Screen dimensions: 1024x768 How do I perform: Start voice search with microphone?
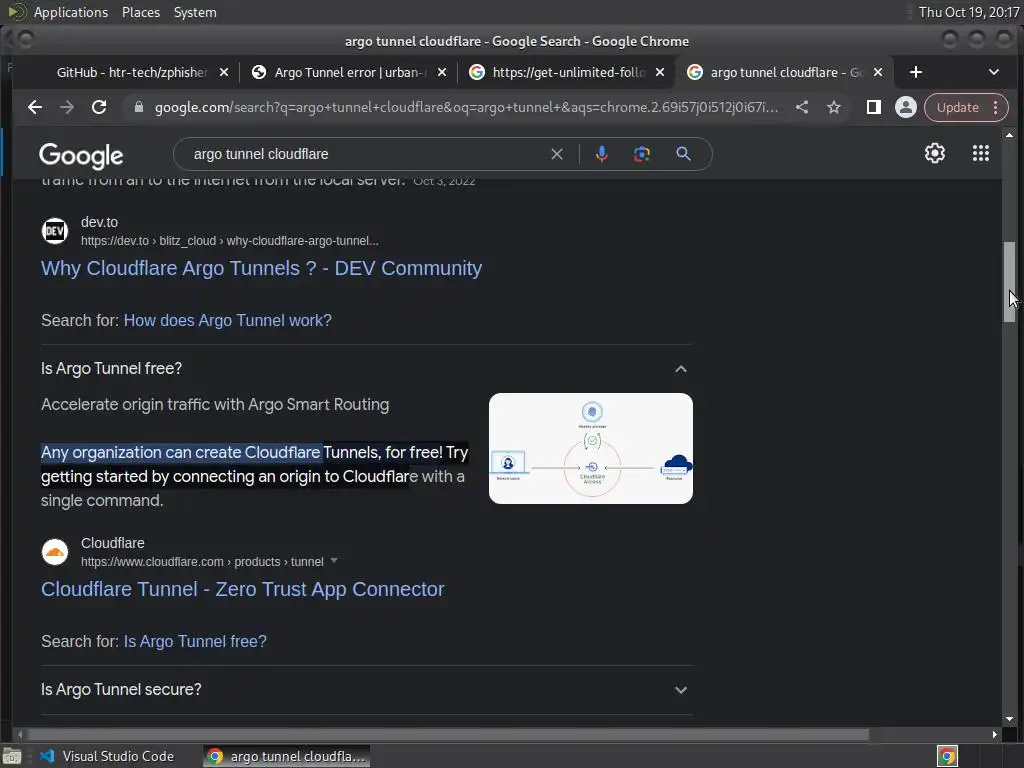point(601,154)
